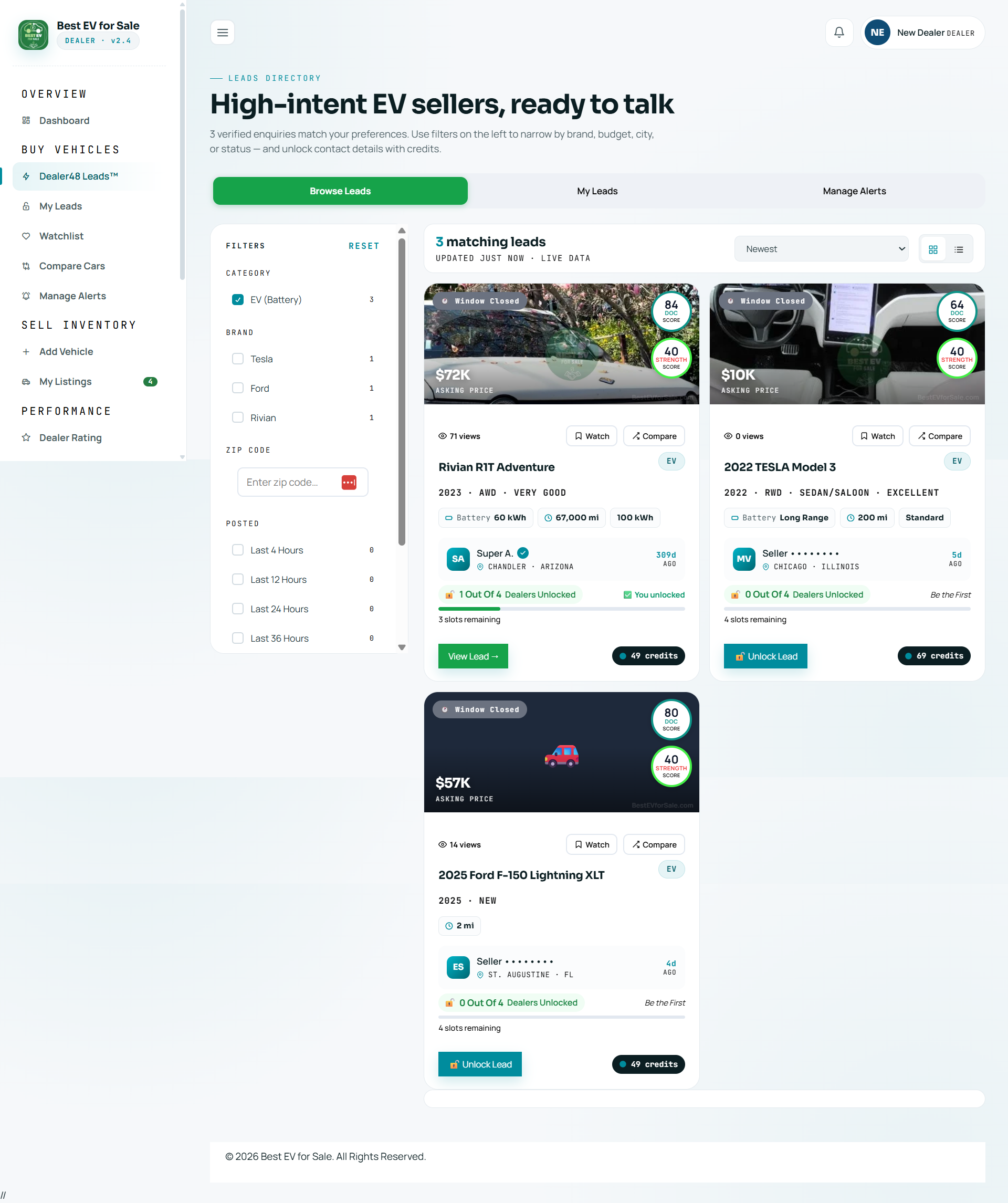1008x1203 pixels.
Task: Check the Ford brand filter
Action: tap(238, 388)
